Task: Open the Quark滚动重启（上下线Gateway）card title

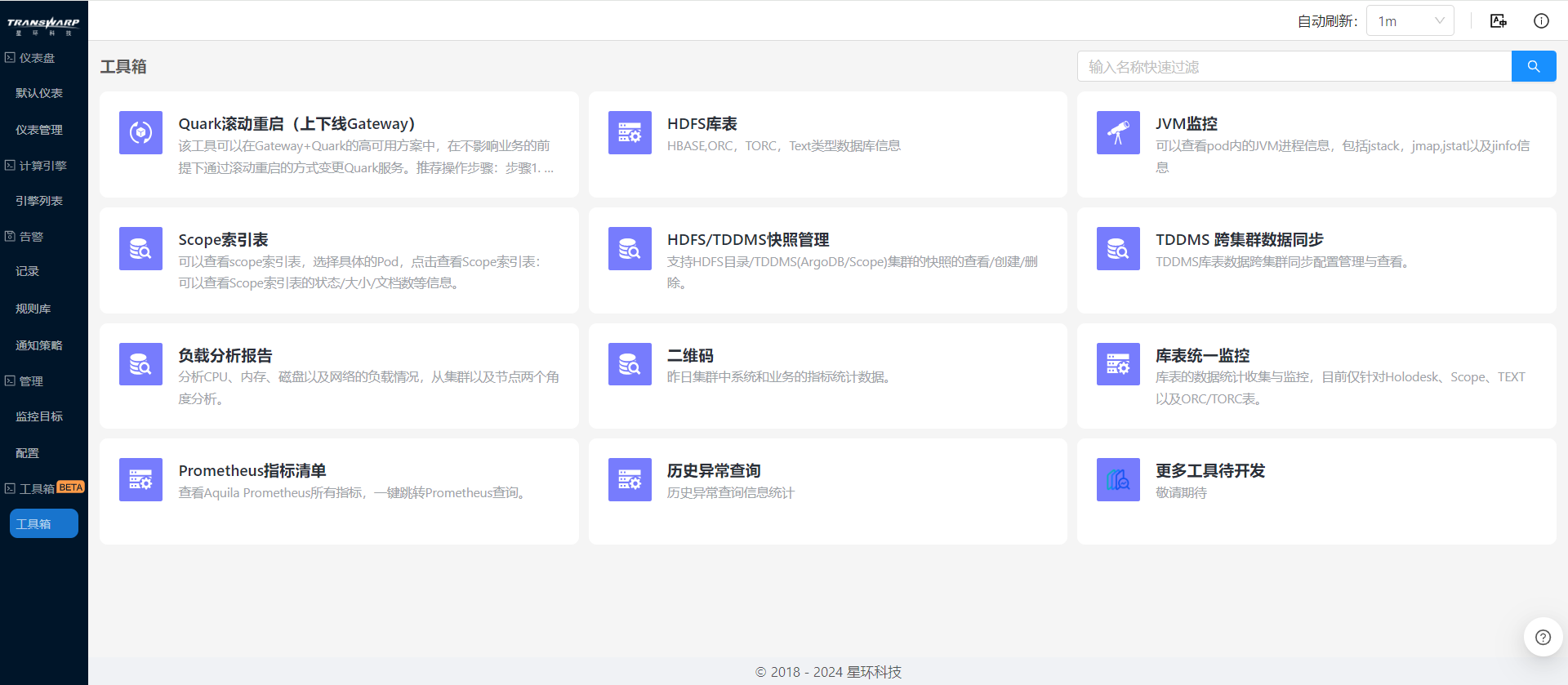Action: [x=296, y=124]
